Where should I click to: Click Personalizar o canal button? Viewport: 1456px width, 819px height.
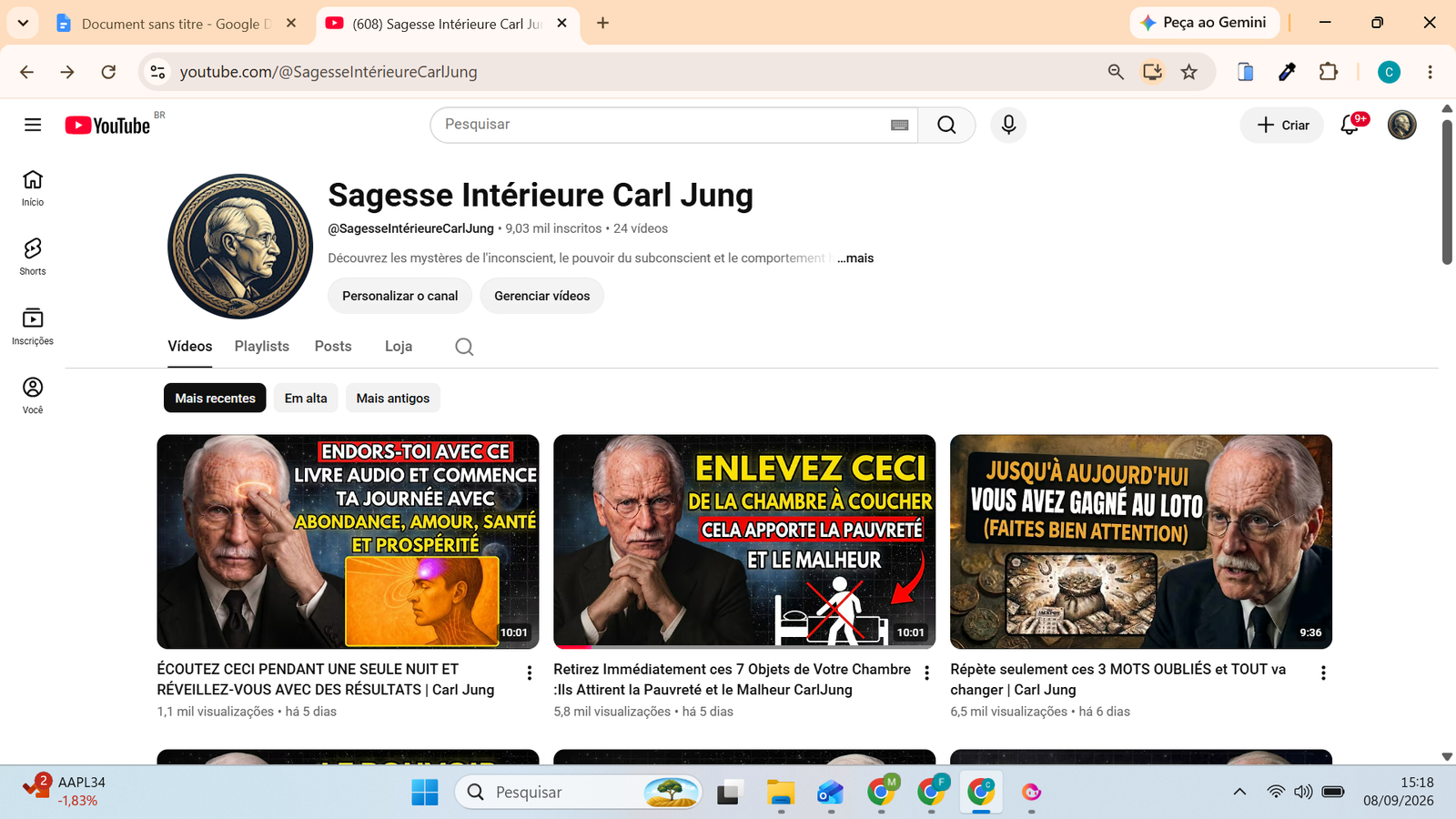coord(400,296)
